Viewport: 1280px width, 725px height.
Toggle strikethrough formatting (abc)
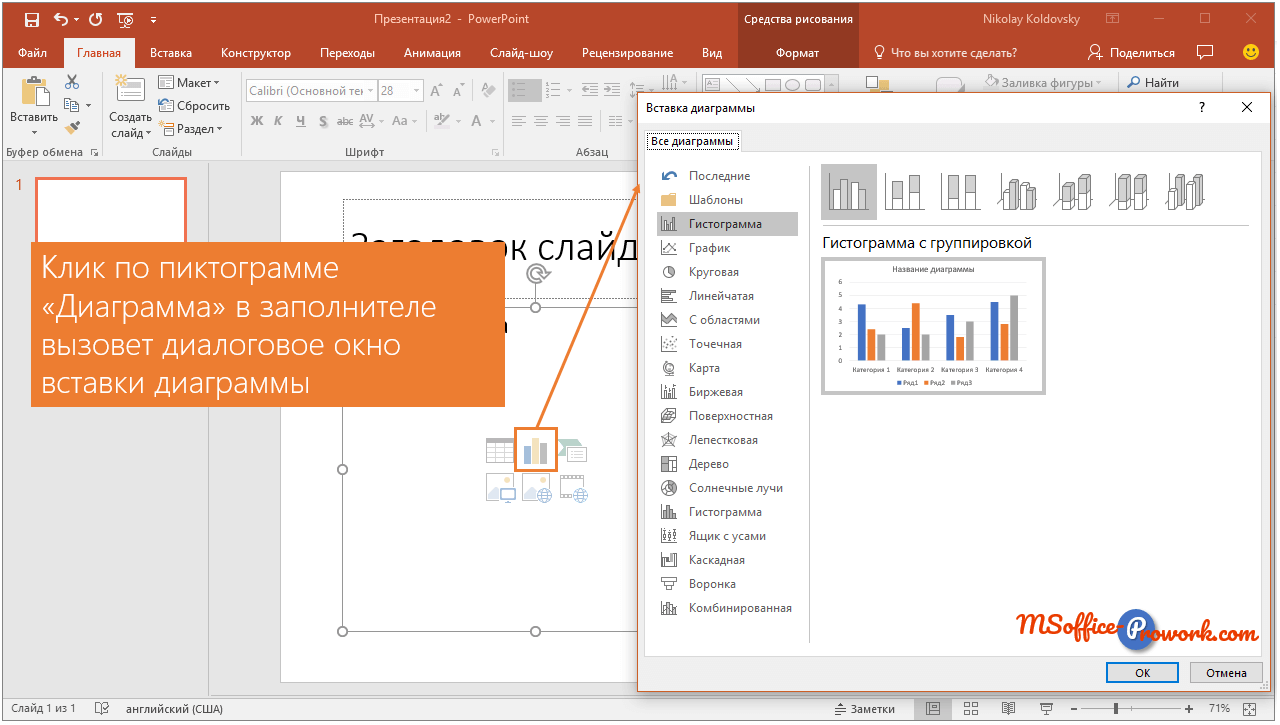[x=344, y=121]
